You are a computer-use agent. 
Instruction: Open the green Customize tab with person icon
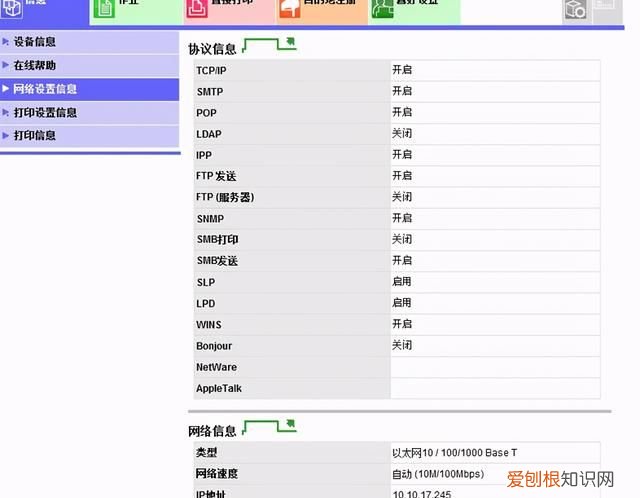(x=382, y=8)
